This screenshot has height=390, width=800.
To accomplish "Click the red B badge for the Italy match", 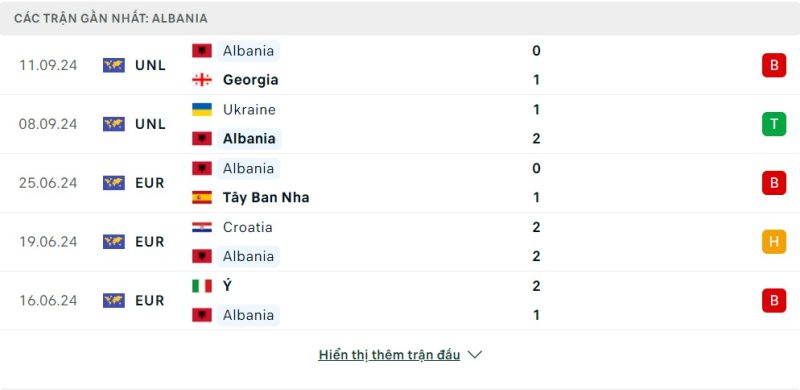I will pos(774,300).
